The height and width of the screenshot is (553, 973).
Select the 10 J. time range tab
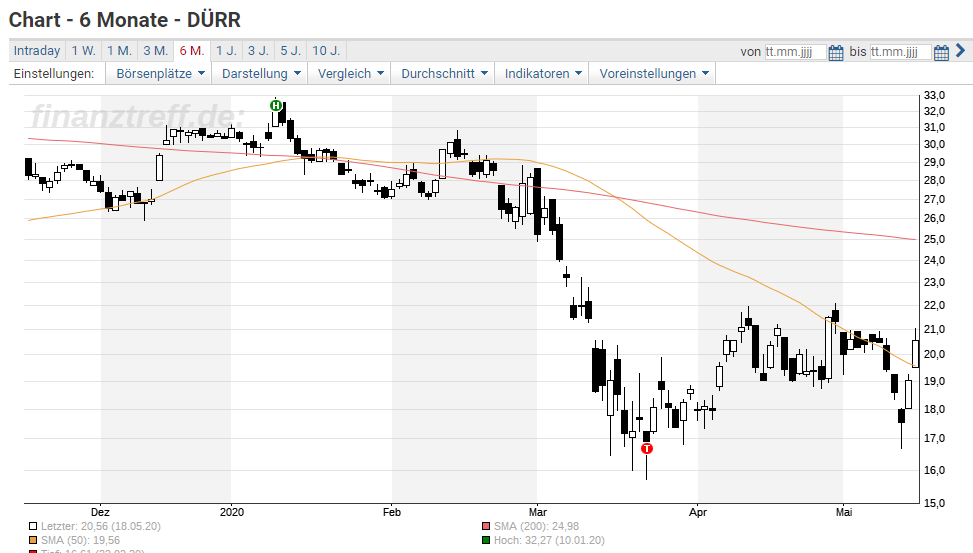click(x=326, y=51)
